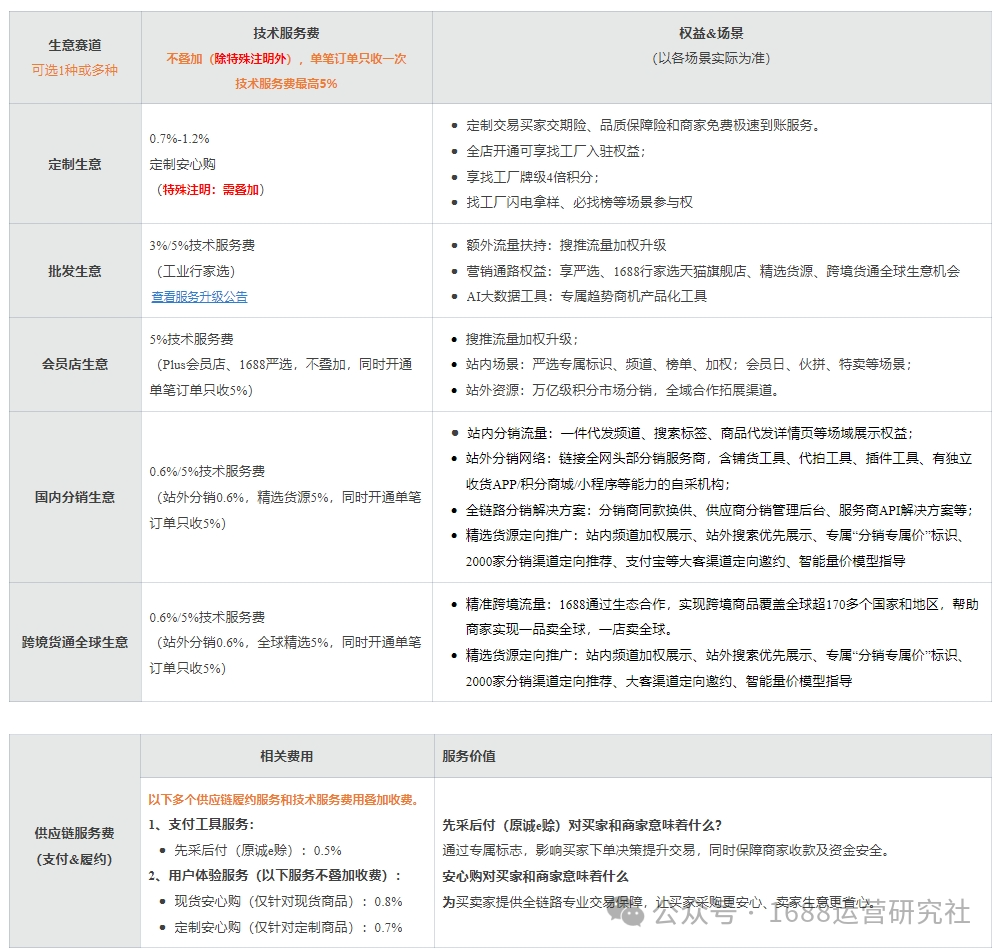This screenshot has width=1002, height=952.
Task: Click the bullet starting 精准跨境流量
Action: [721, 617]
